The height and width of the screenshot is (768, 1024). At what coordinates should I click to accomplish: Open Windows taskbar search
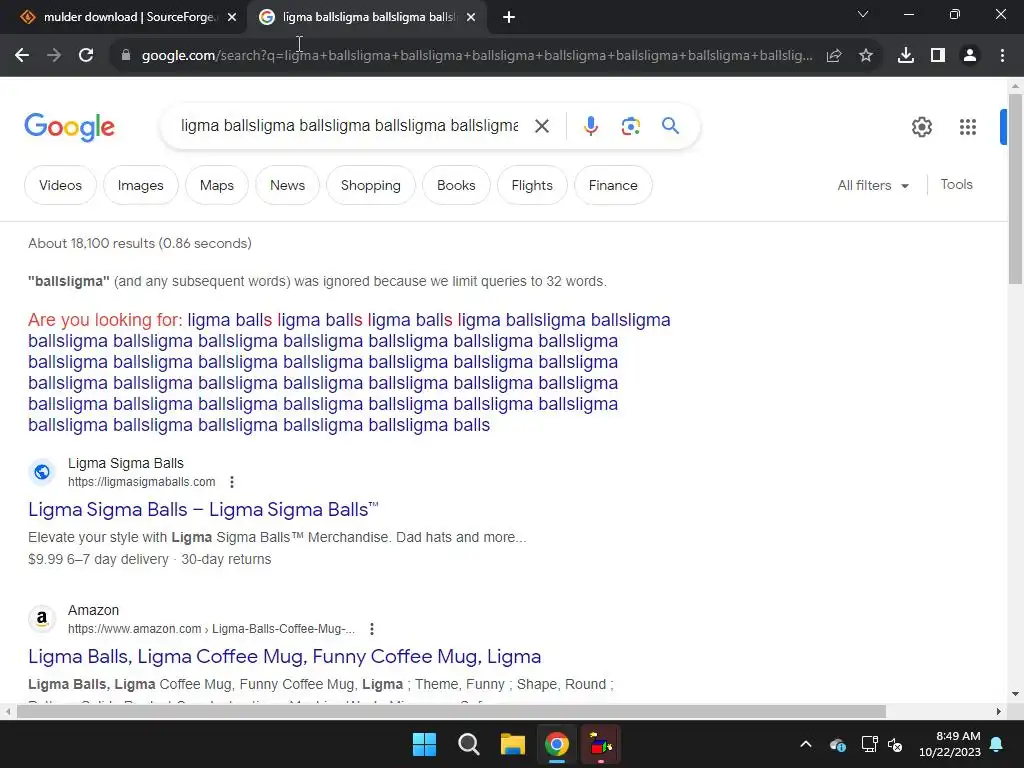pyautogui.click(x=468, y=744)
